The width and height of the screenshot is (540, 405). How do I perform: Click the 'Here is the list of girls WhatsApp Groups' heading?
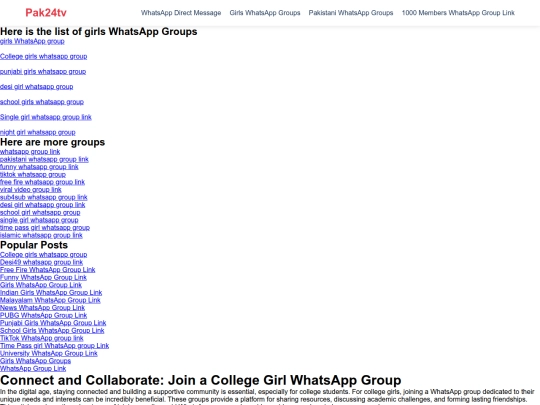pyautogui.click(x=98, y=31)
